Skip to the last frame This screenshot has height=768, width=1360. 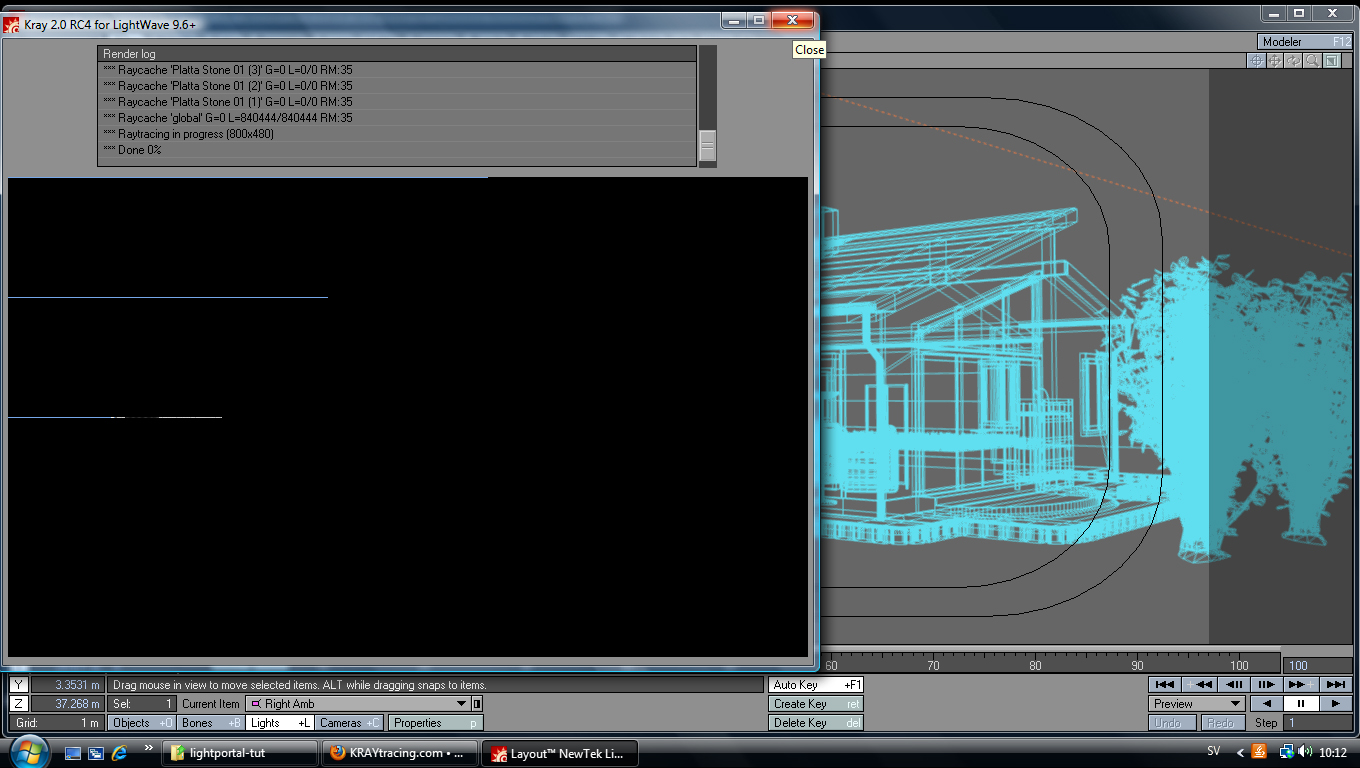(1335, 684)
